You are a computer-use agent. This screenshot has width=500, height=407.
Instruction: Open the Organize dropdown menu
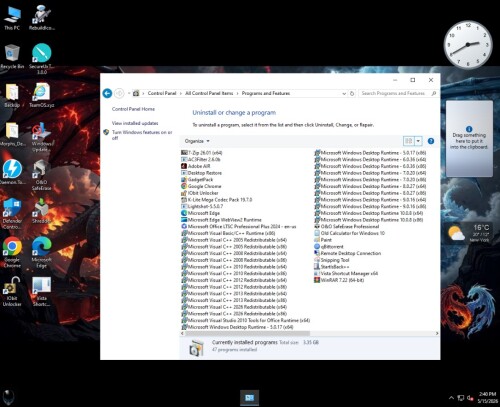pos(197,141)
